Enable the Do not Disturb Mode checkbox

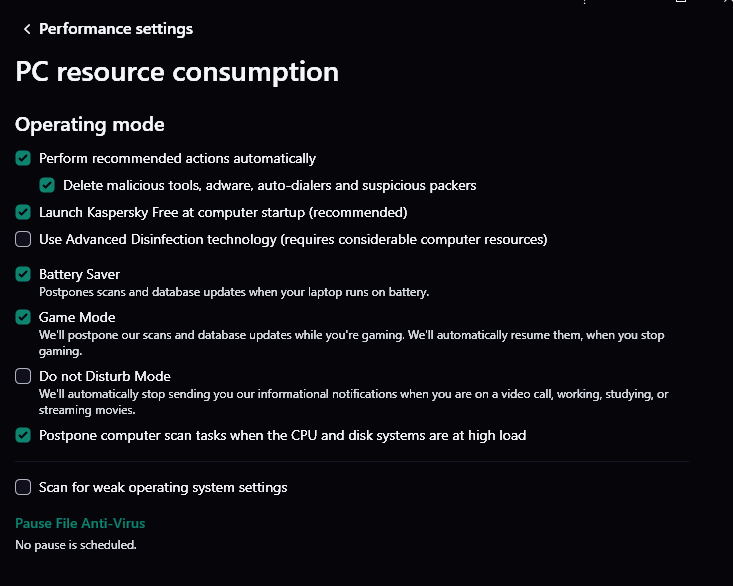(23, 376)
